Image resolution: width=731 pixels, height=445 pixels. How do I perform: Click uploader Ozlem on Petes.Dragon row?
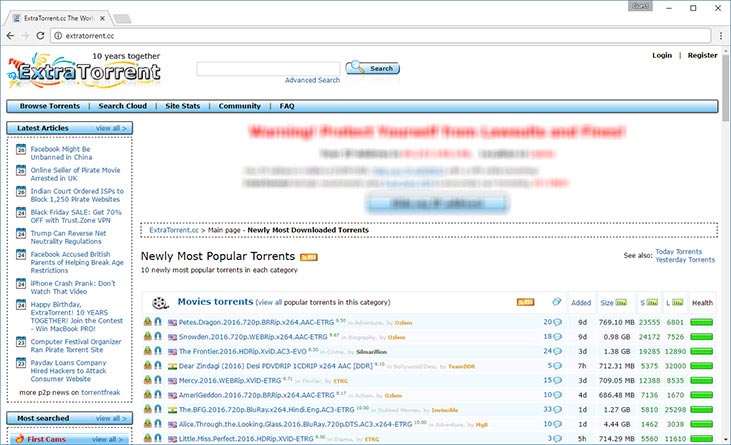pos(403,323)
